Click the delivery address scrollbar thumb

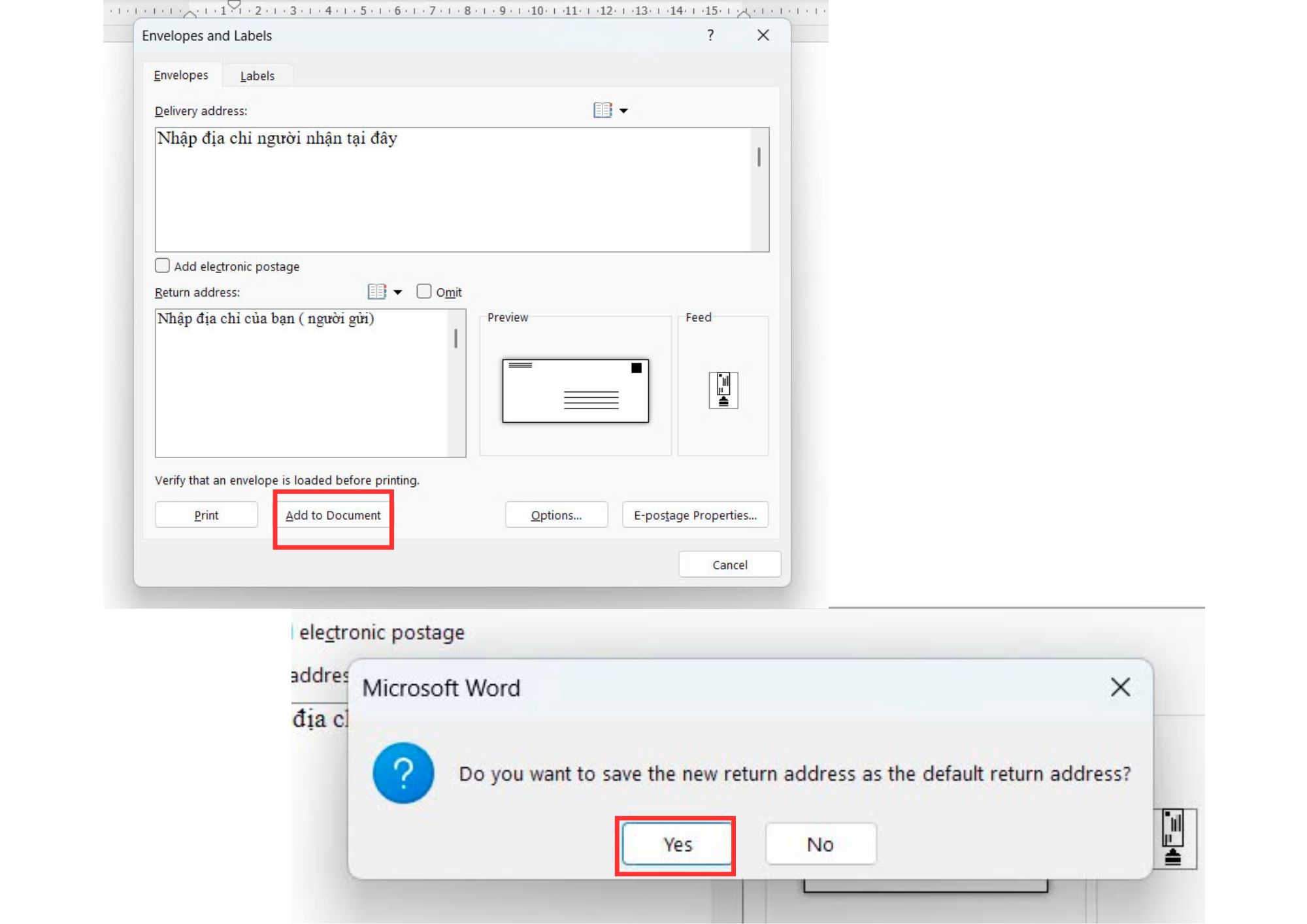point(759,157)
